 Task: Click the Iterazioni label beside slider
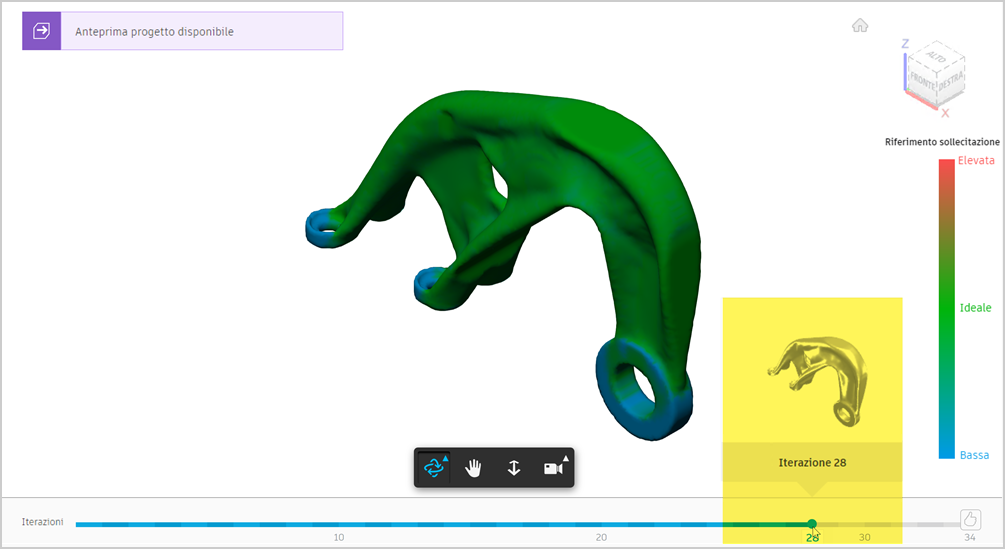tap(42, 521)
